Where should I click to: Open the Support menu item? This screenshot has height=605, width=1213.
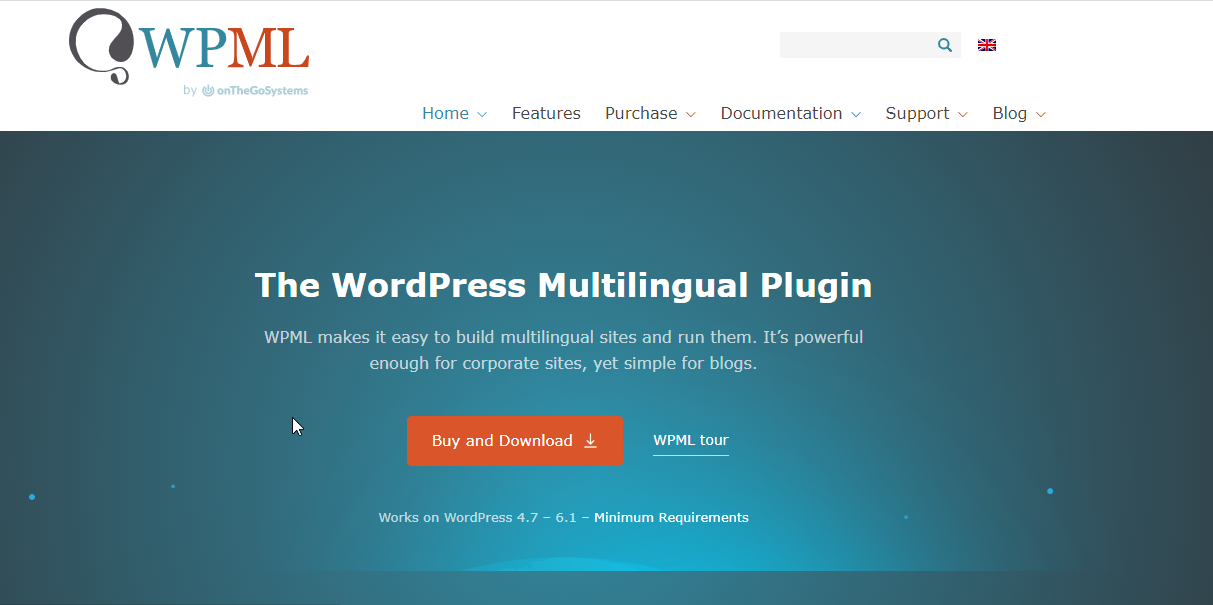pos(917,113)
